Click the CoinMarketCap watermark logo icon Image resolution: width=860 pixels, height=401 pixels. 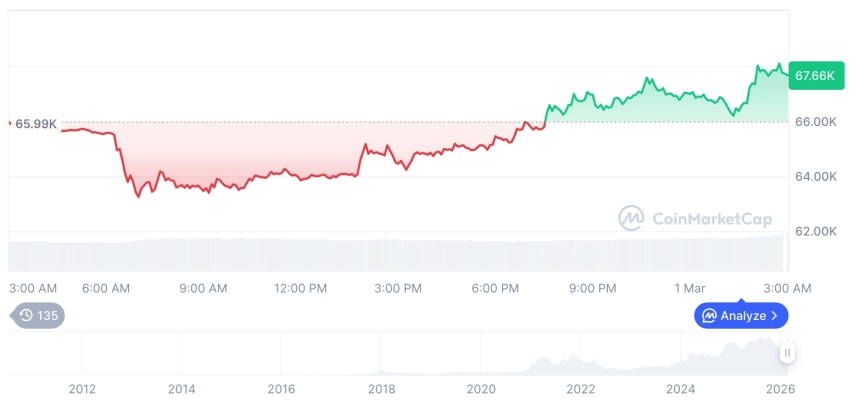[x=631, y=217]
